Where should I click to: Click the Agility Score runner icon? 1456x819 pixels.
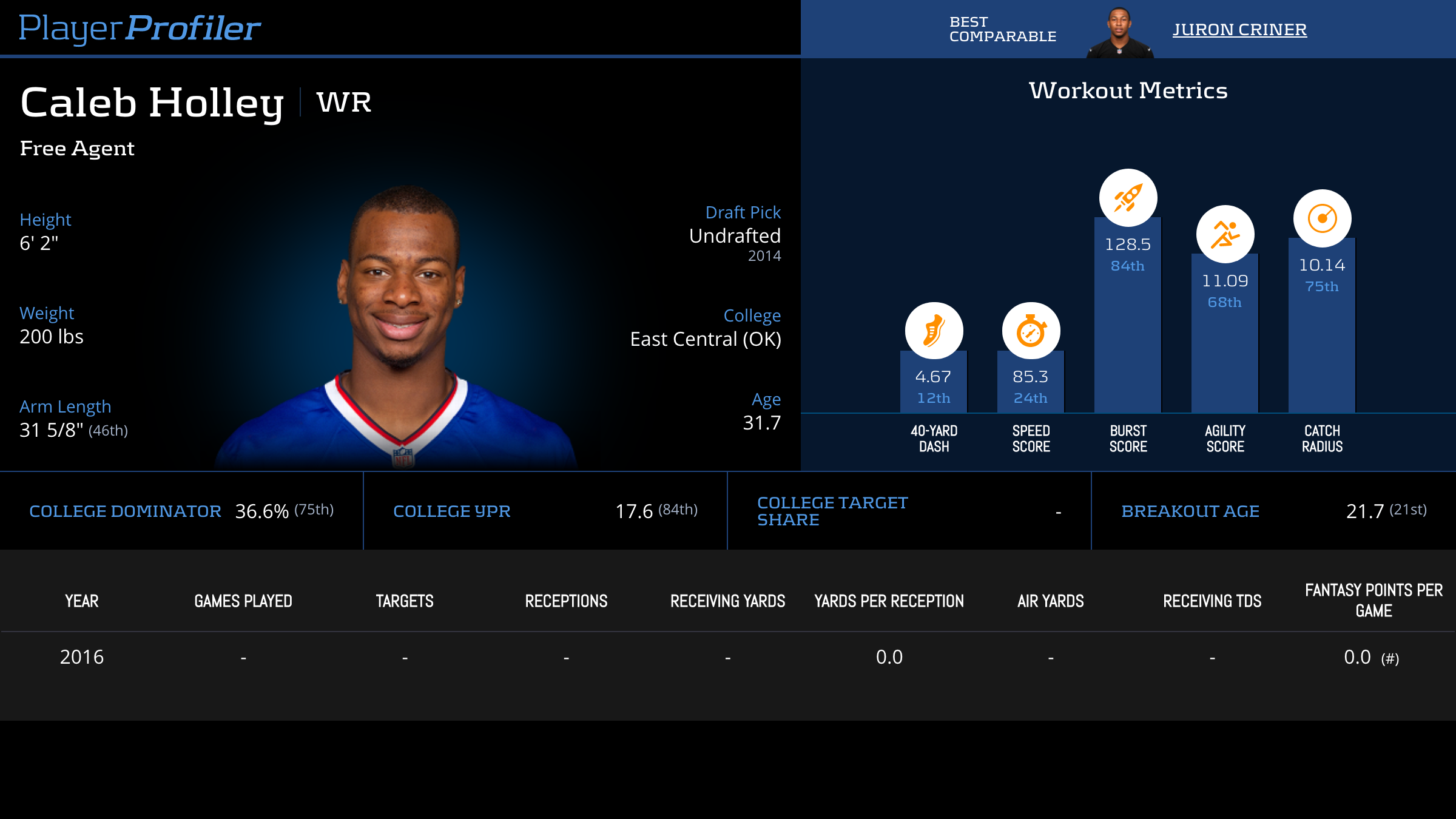pyautogui.click(x=1225, y=234)
